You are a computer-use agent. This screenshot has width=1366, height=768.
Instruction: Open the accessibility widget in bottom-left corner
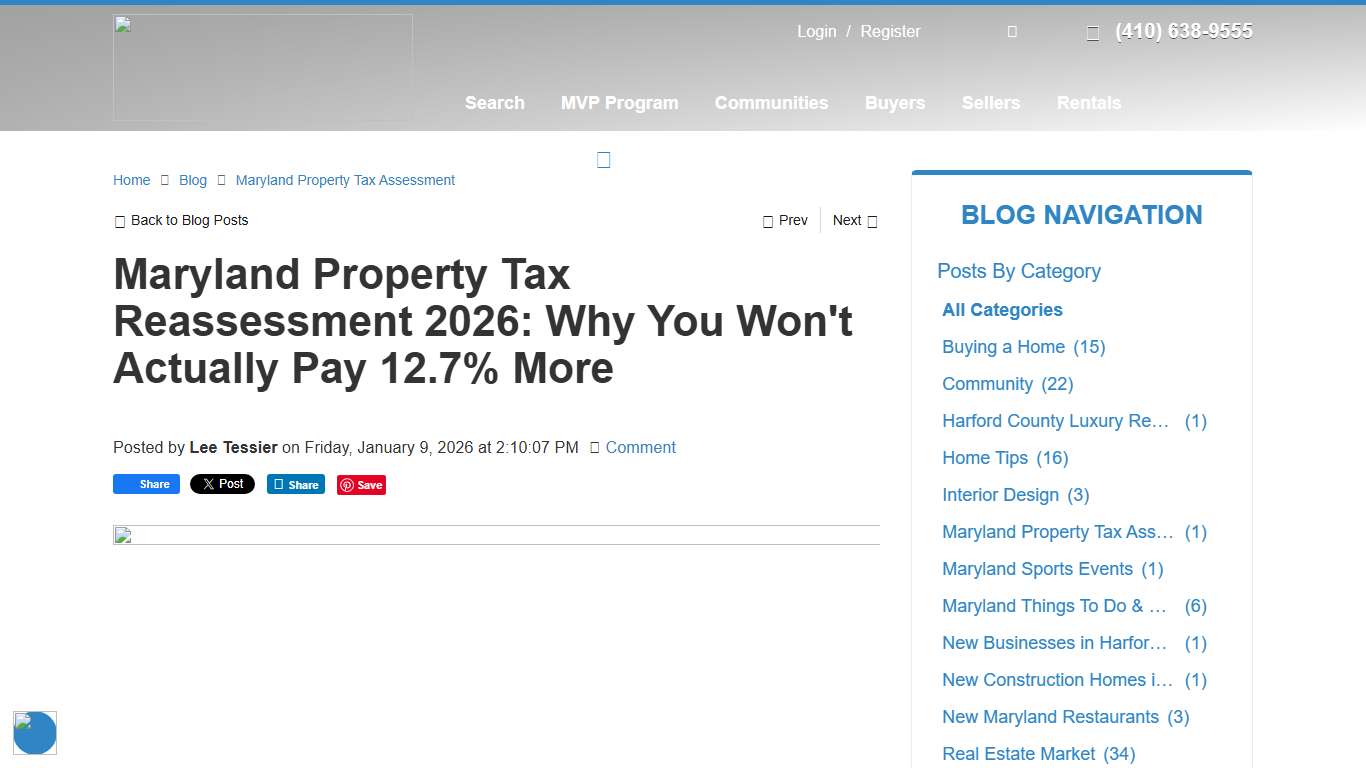tap(35, 733)
